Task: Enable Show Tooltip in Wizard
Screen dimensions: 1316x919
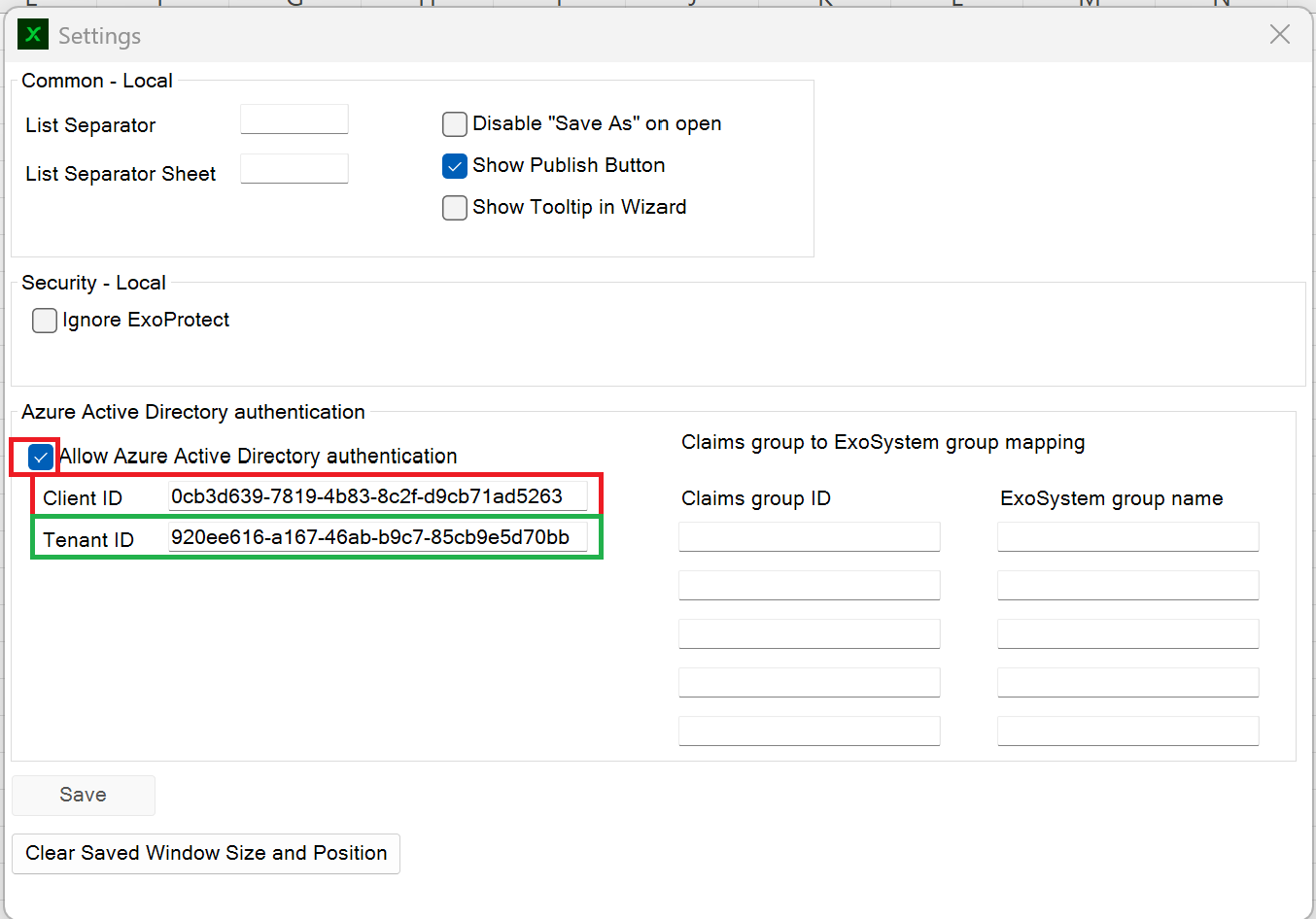Action: [x=455, y=208]
